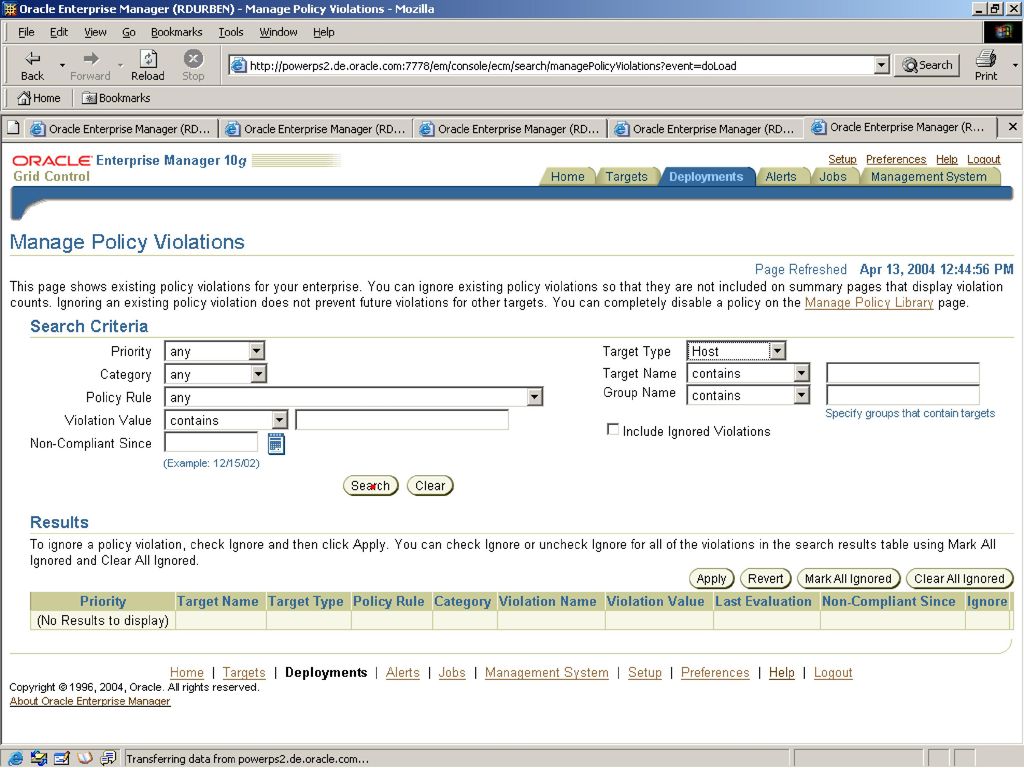The image size is (1024, 768).
Task: Click Clear All Ignored button
Action: point(959,579)
